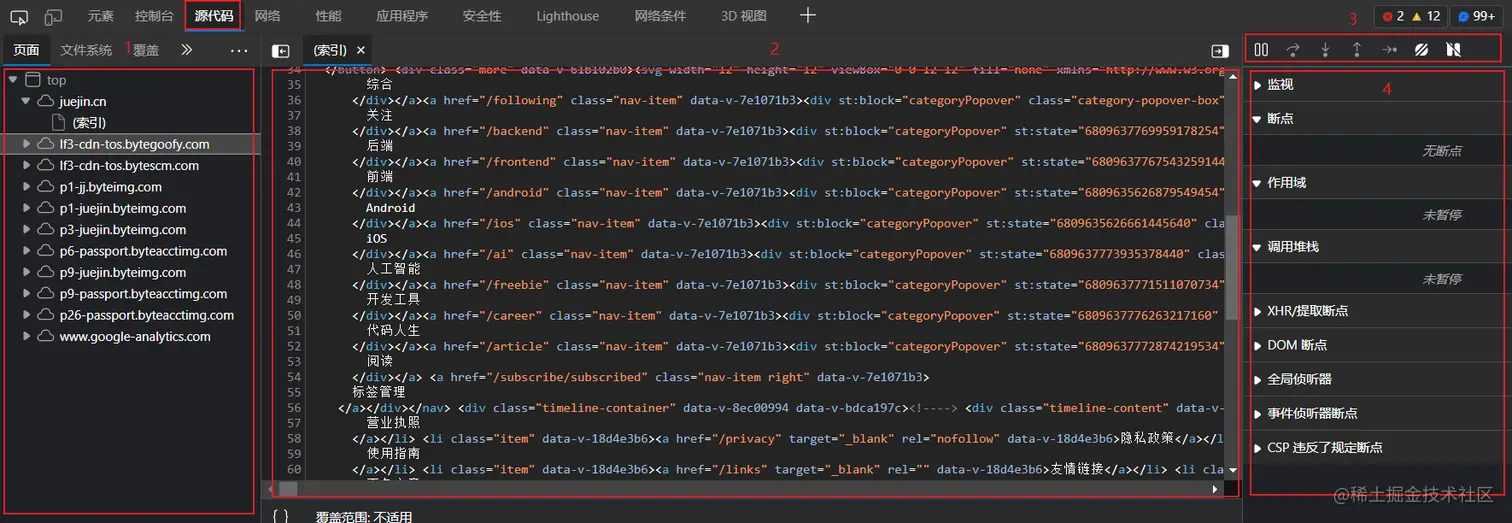This screenshot has height=523, width=1512.
Task: Open navigator three-dot more options
Action: pos(239,50)
